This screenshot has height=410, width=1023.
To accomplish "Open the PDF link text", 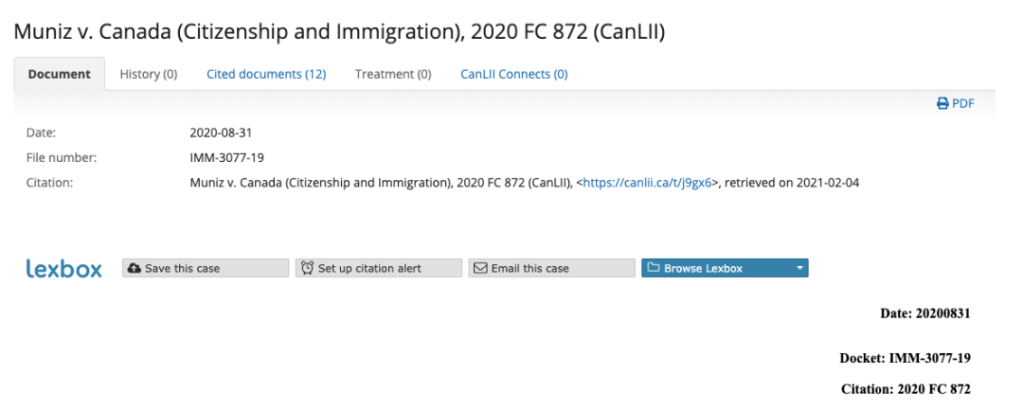I will (963, 103).
